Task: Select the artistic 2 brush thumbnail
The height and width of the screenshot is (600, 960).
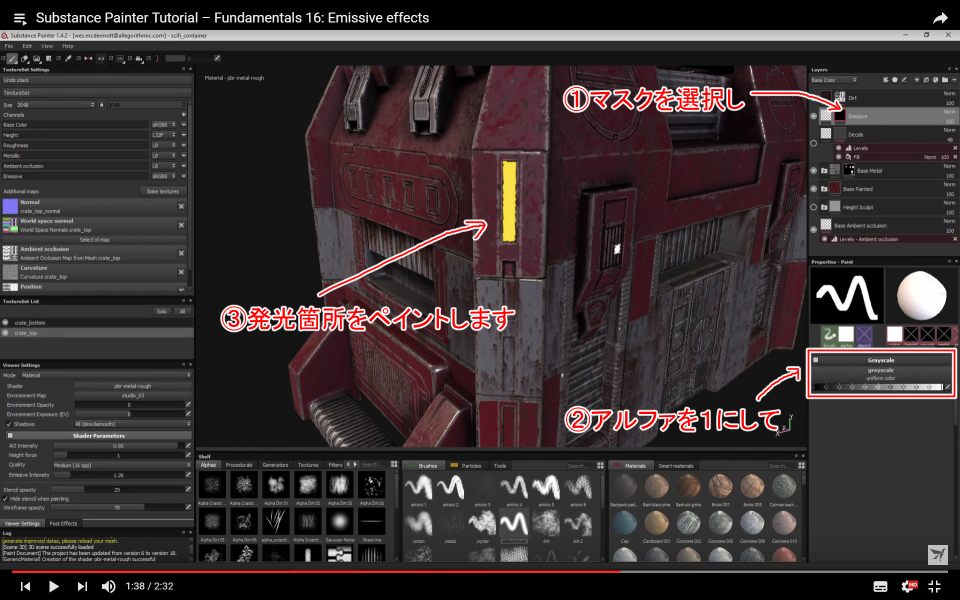Action: (x=451, y=488)
